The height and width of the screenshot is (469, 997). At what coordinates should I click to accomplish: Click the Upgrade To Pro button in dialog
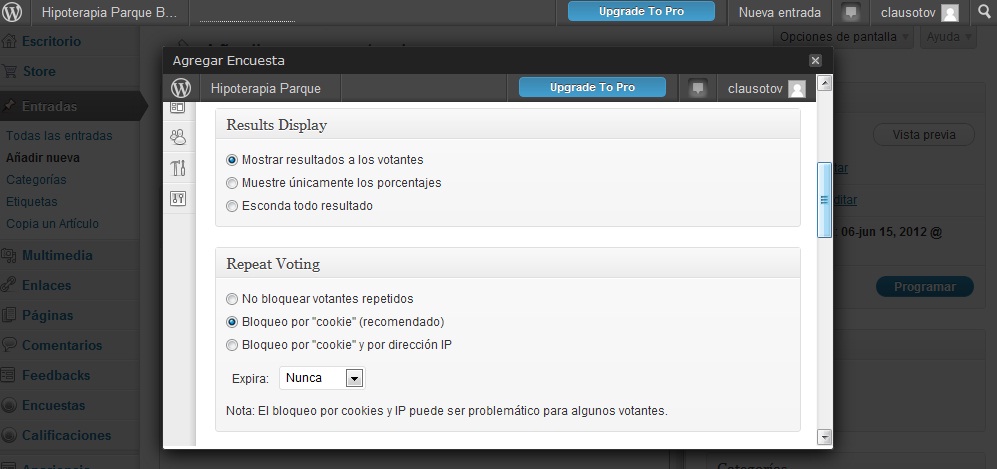[x=592, y=88]
